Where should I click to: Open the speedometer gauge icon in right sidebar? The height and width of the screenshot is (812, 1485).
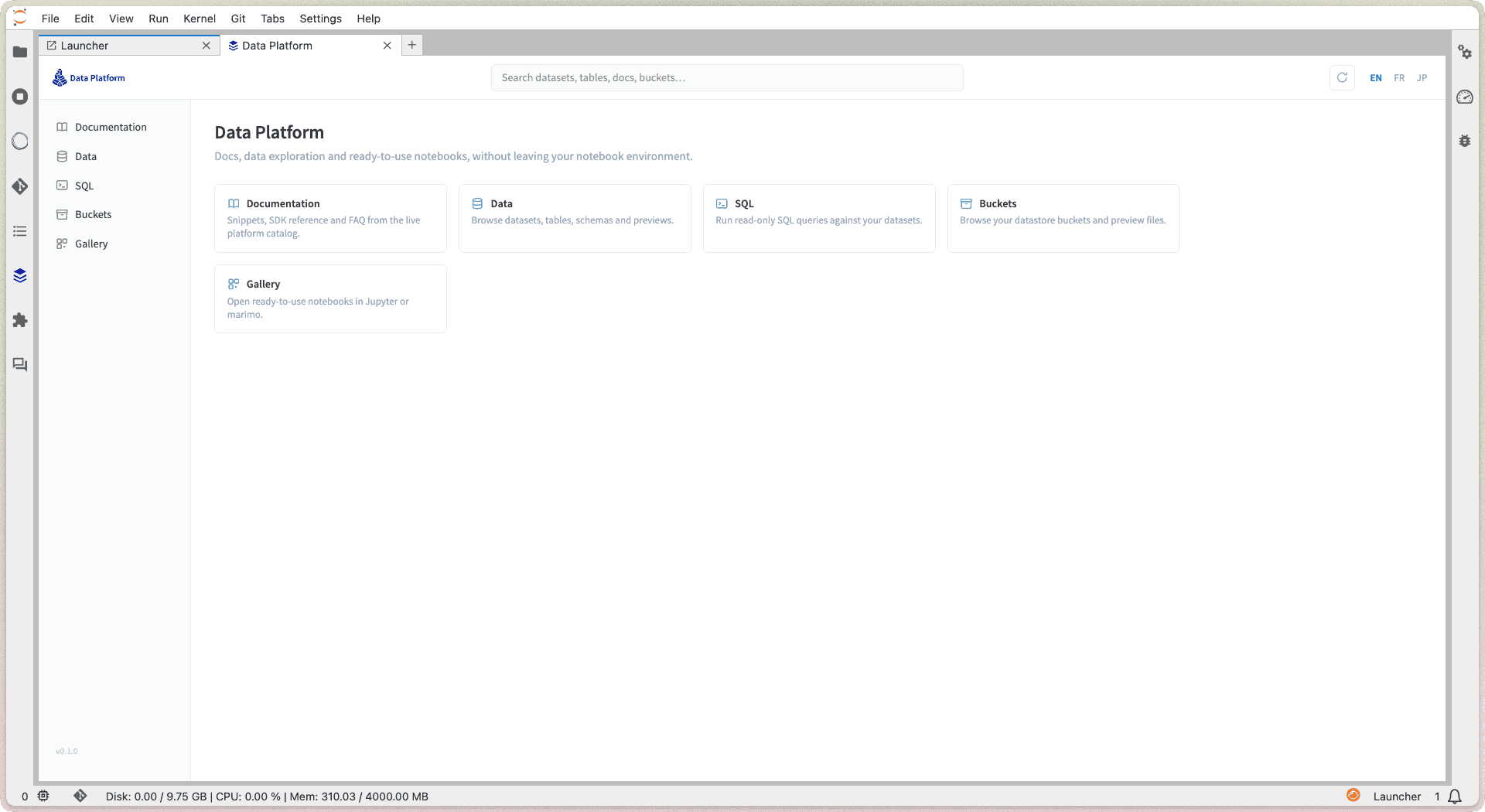click(x=1465, y=97)
